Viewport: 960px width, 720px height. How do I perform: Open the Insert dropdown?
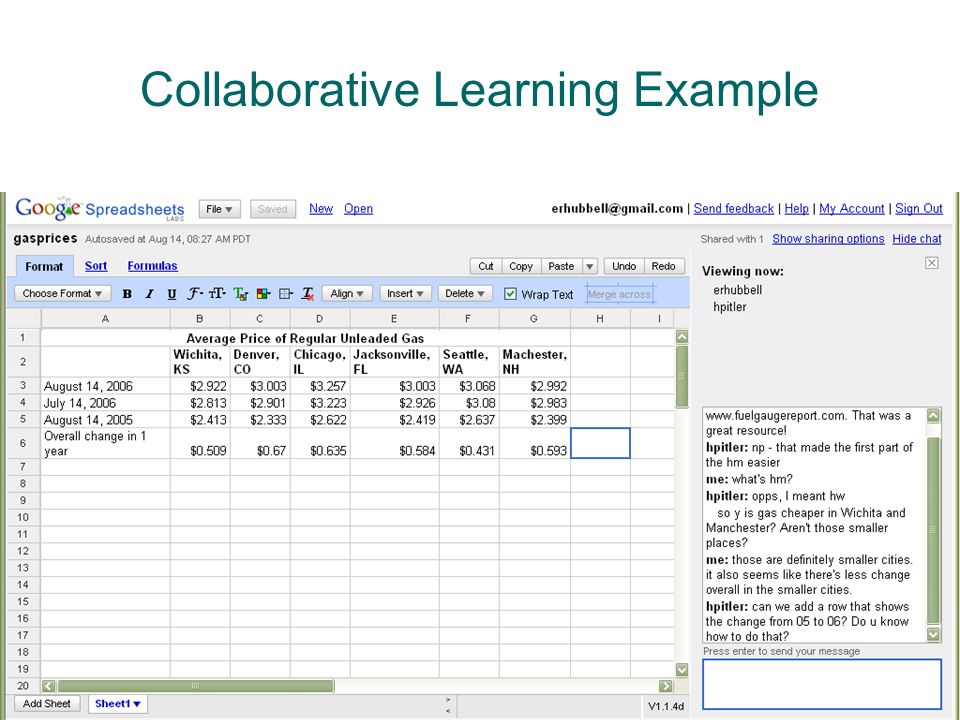coord(405,294)
